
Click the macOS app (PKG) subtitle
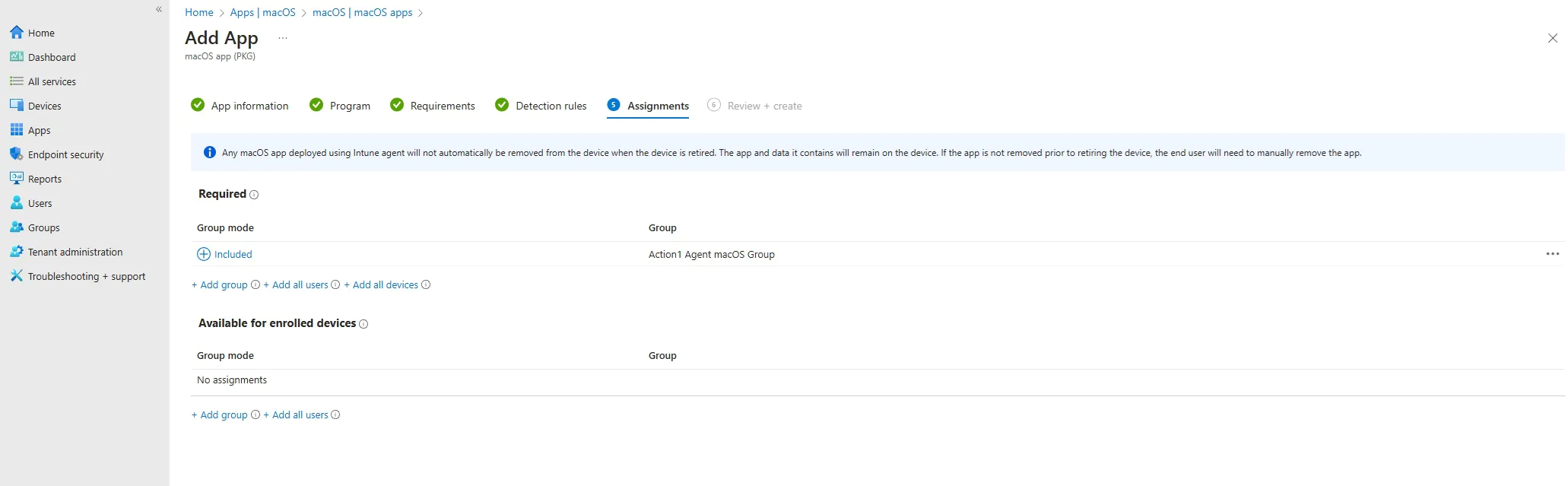click(x=220, y=56)
